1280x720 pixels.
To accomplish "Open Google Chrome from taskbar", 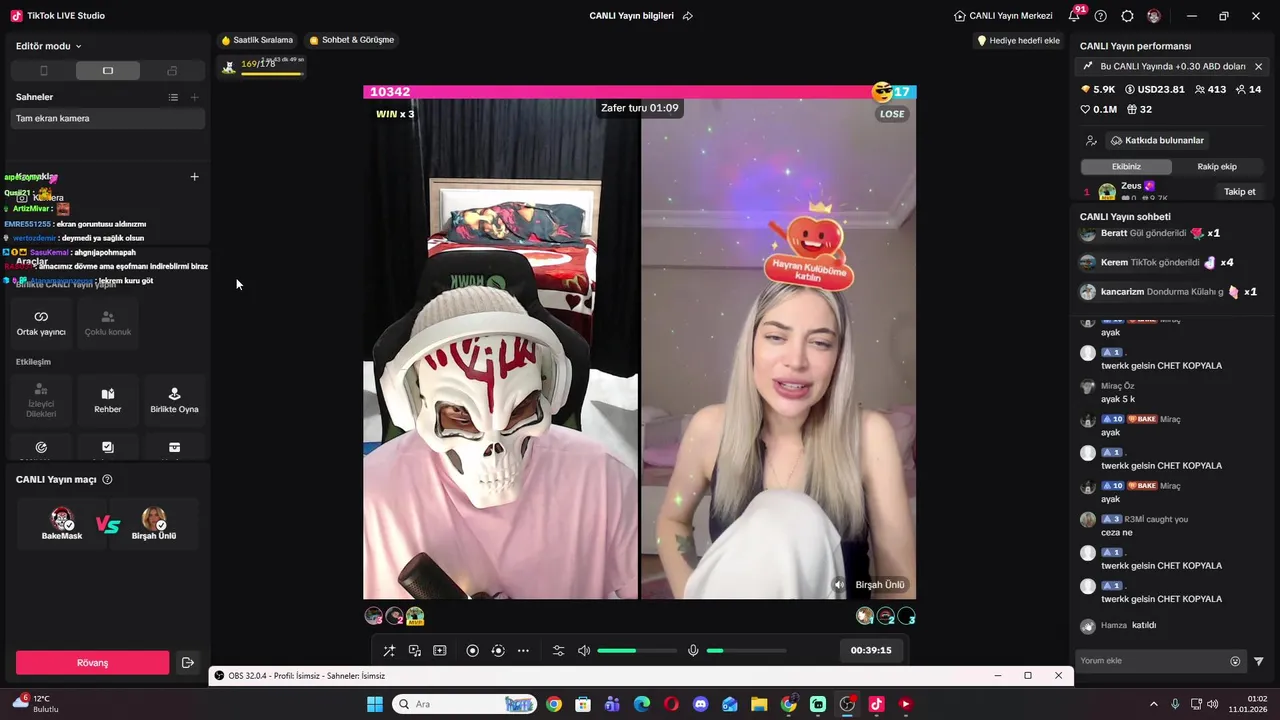I will point(554,704).
